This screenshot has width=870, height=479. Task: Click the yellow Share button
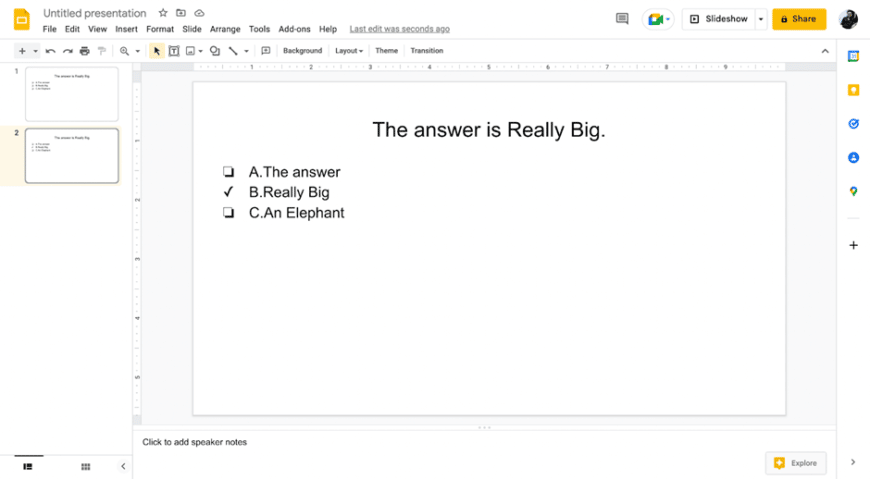click(799, 19)
